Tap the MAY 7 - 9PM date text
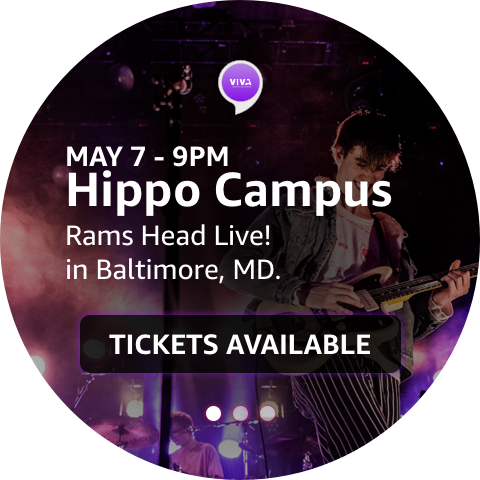480x480 pixels. [147, 156]
